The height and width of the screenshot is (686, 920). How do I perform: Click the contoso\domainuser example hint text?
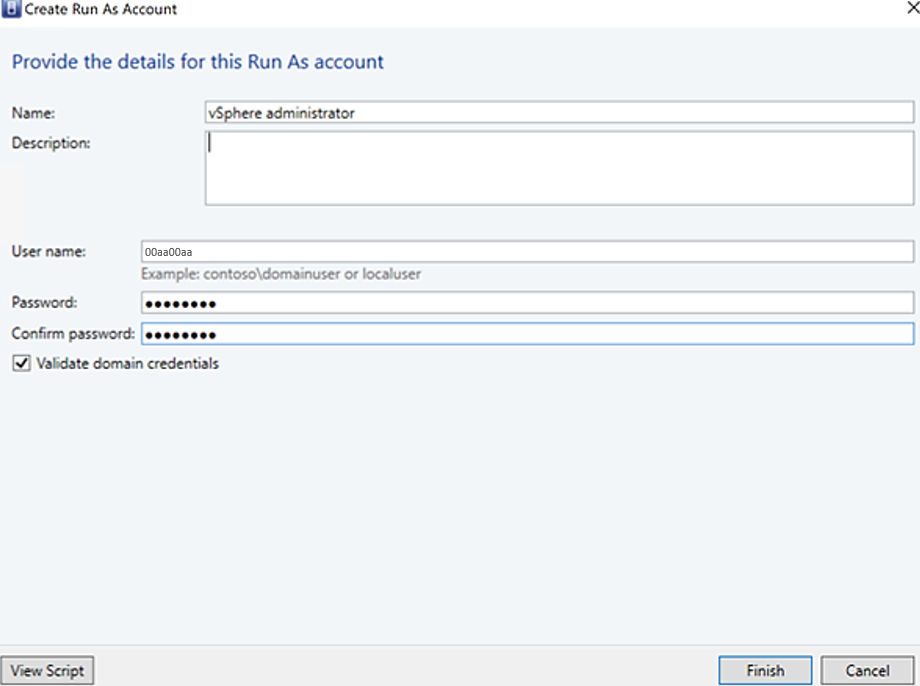pos(281,274)
